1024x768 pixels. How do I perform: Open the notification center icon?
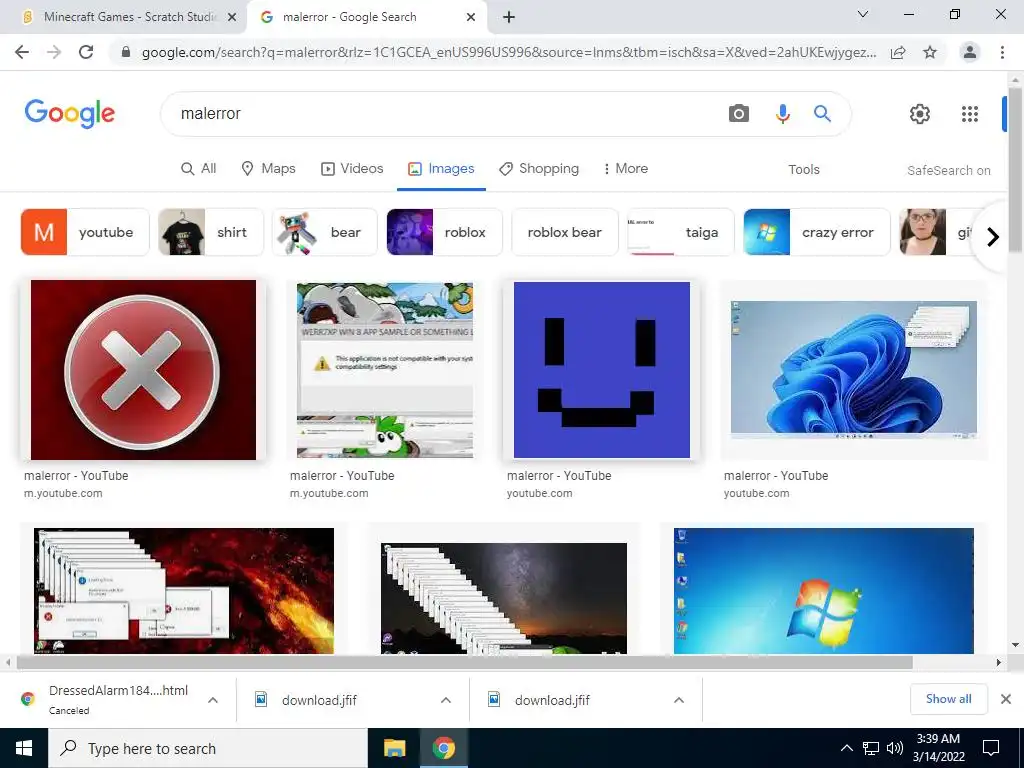click(991, 748)
